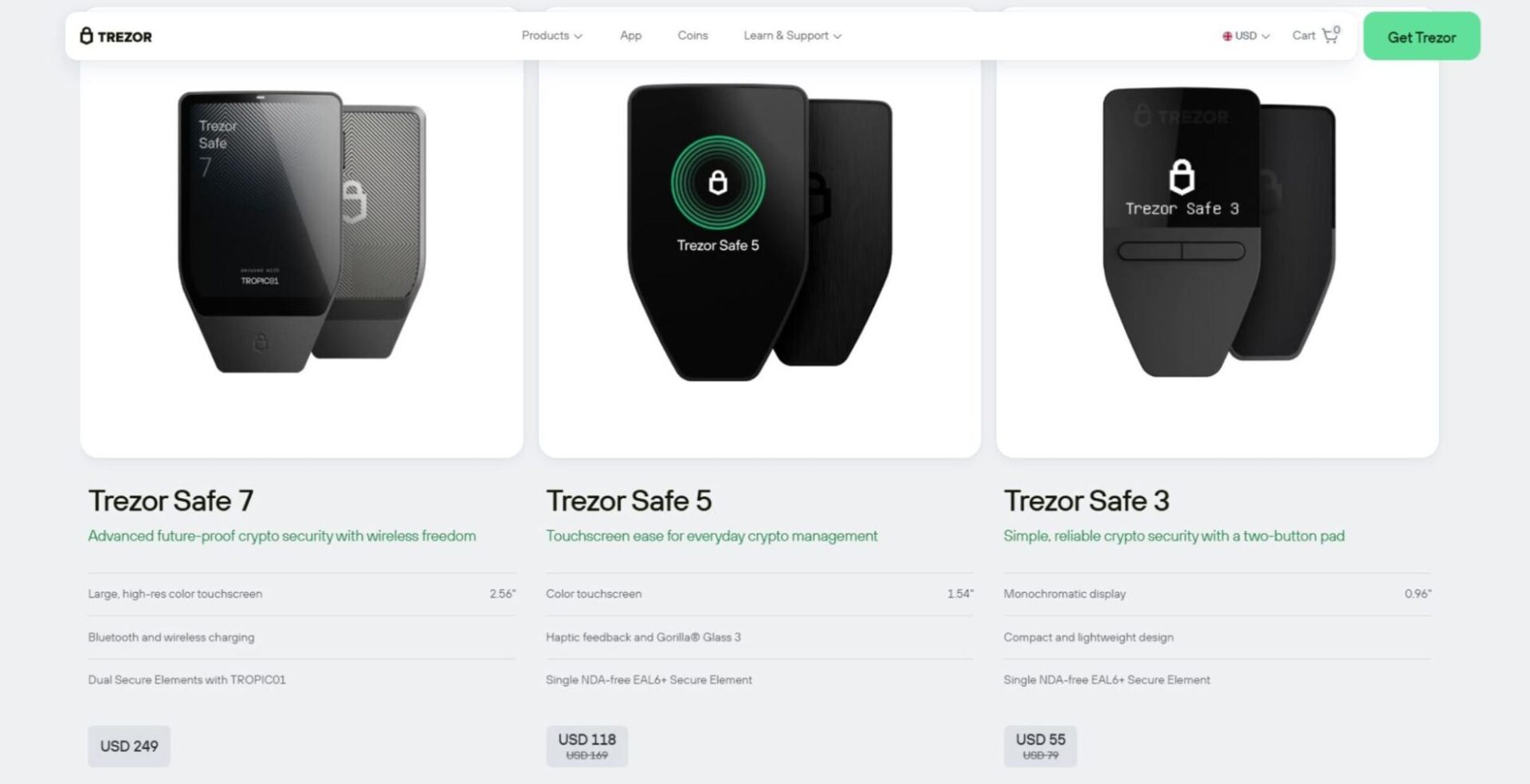Click the Trezor logo in the header

pos(116,36)
